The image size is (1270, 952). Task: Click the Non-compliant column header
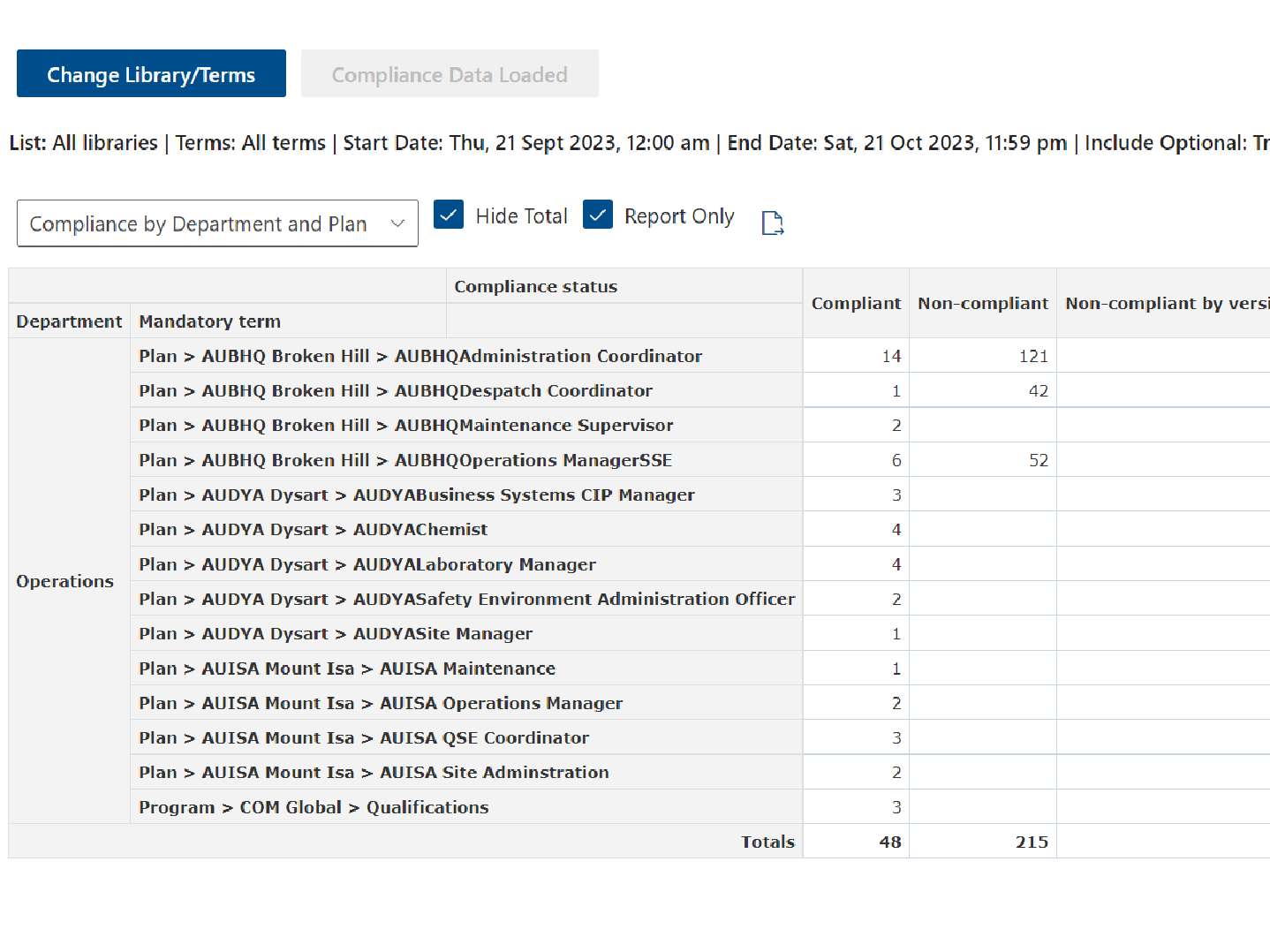[x=982, y=303]
